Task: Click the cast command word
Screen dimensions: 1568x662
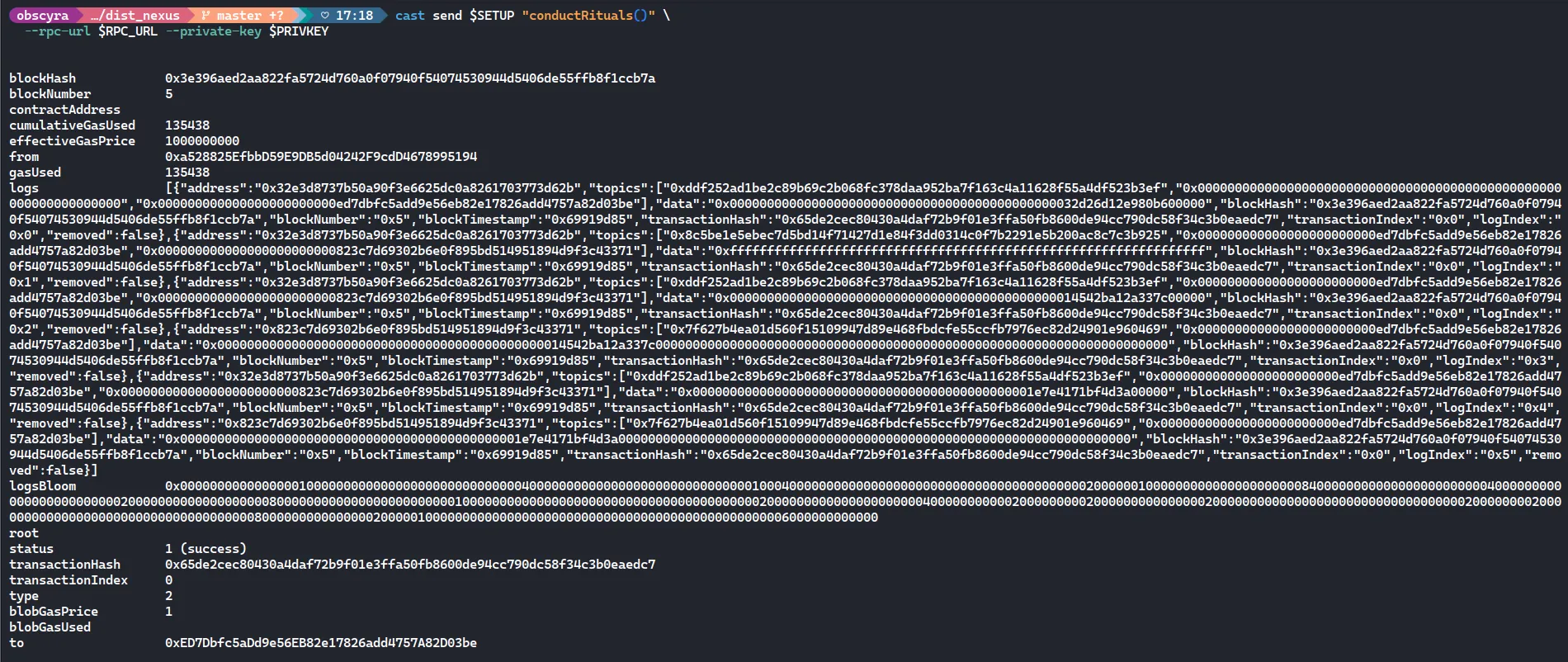Action: 409,16
